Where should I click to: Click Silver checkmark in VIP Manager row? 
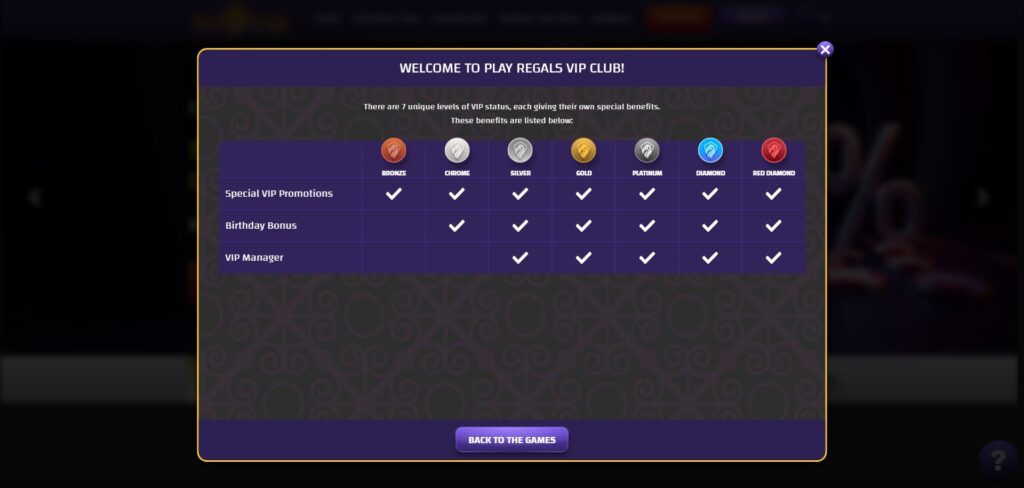(x=520, y=258)
